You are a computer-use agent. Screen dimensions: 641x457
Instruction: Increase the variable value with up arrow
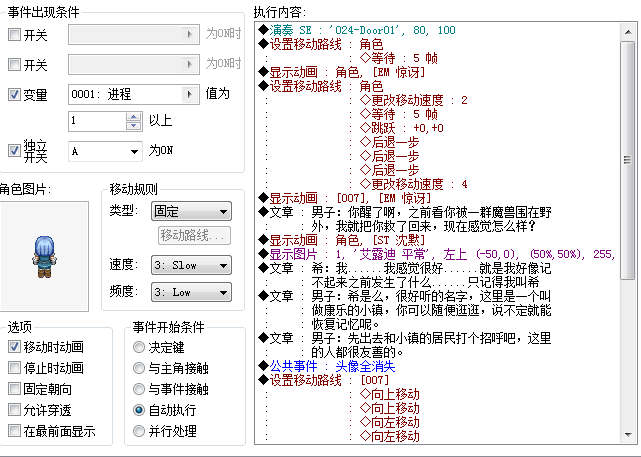pos(134,117)
